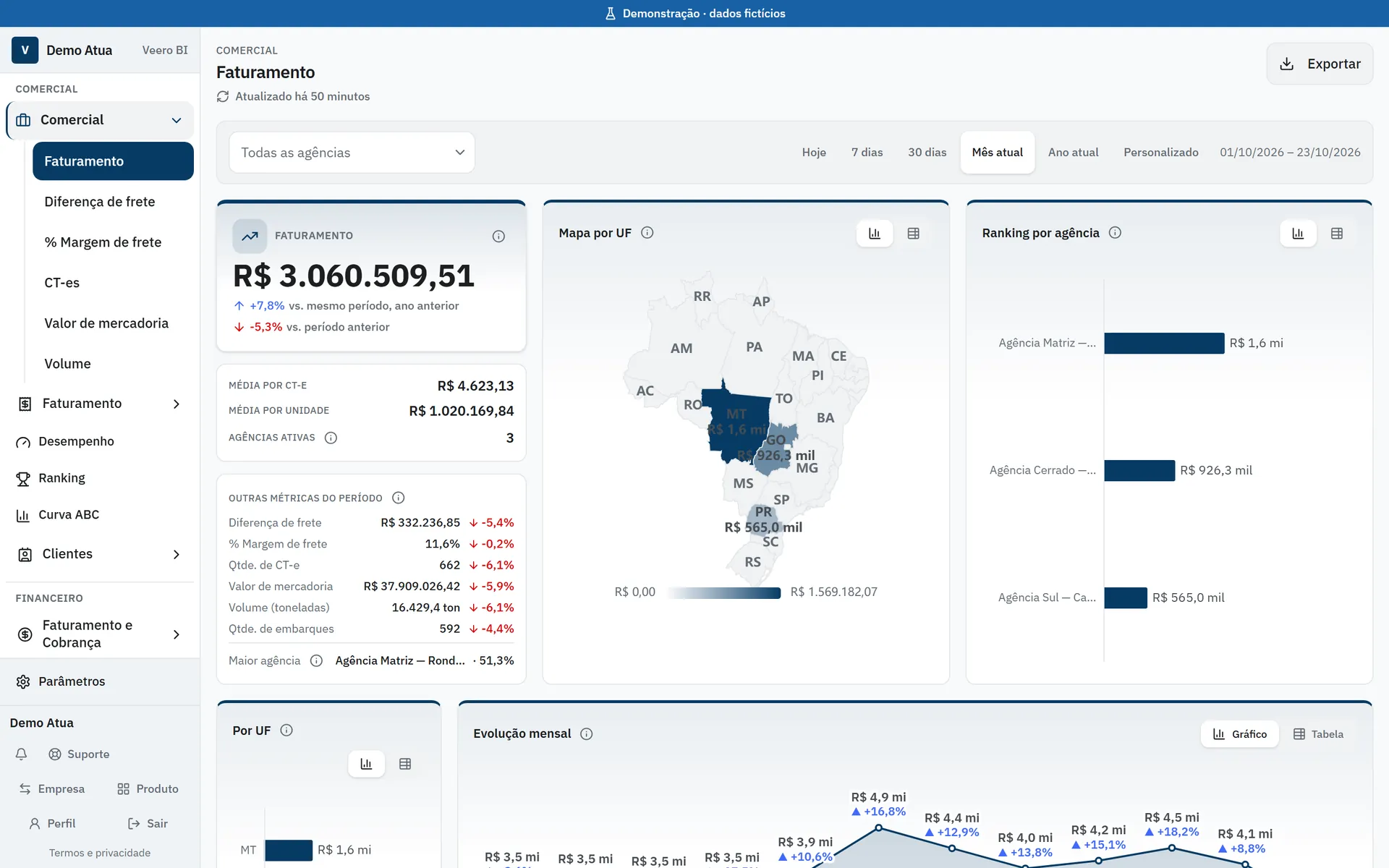The image size is (1389, 868).
Task: Click Agência Matriz ranking bar
Action: point(1164,343)
